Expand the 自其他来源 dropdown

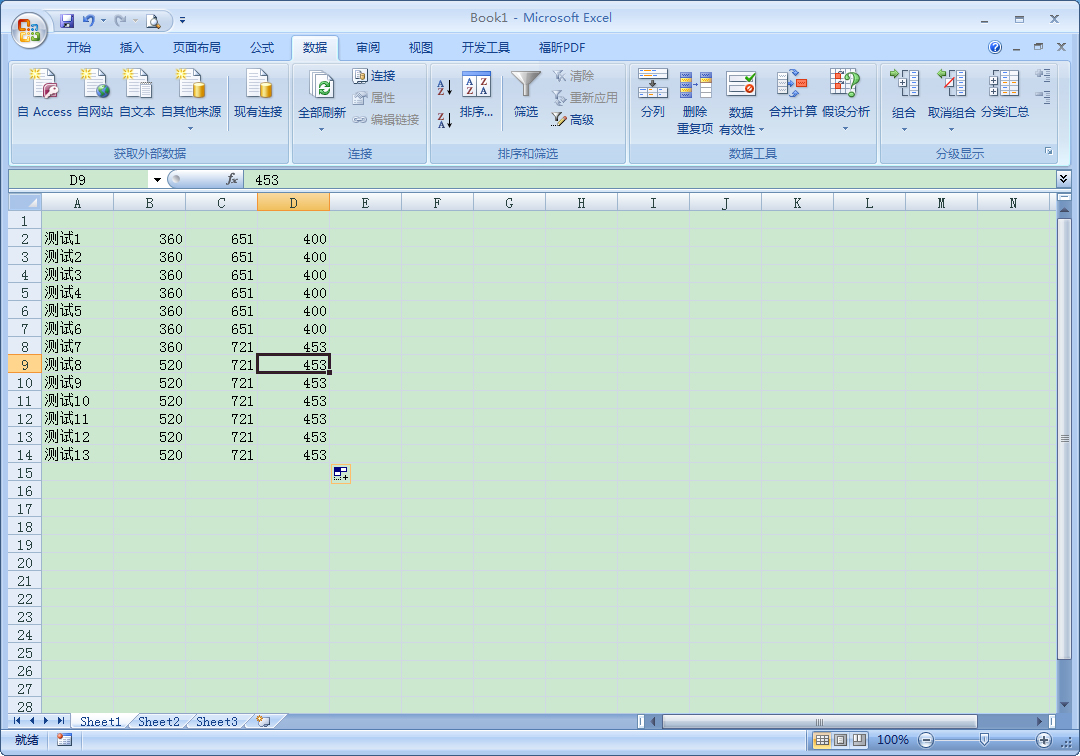click(x=190, y=127)
